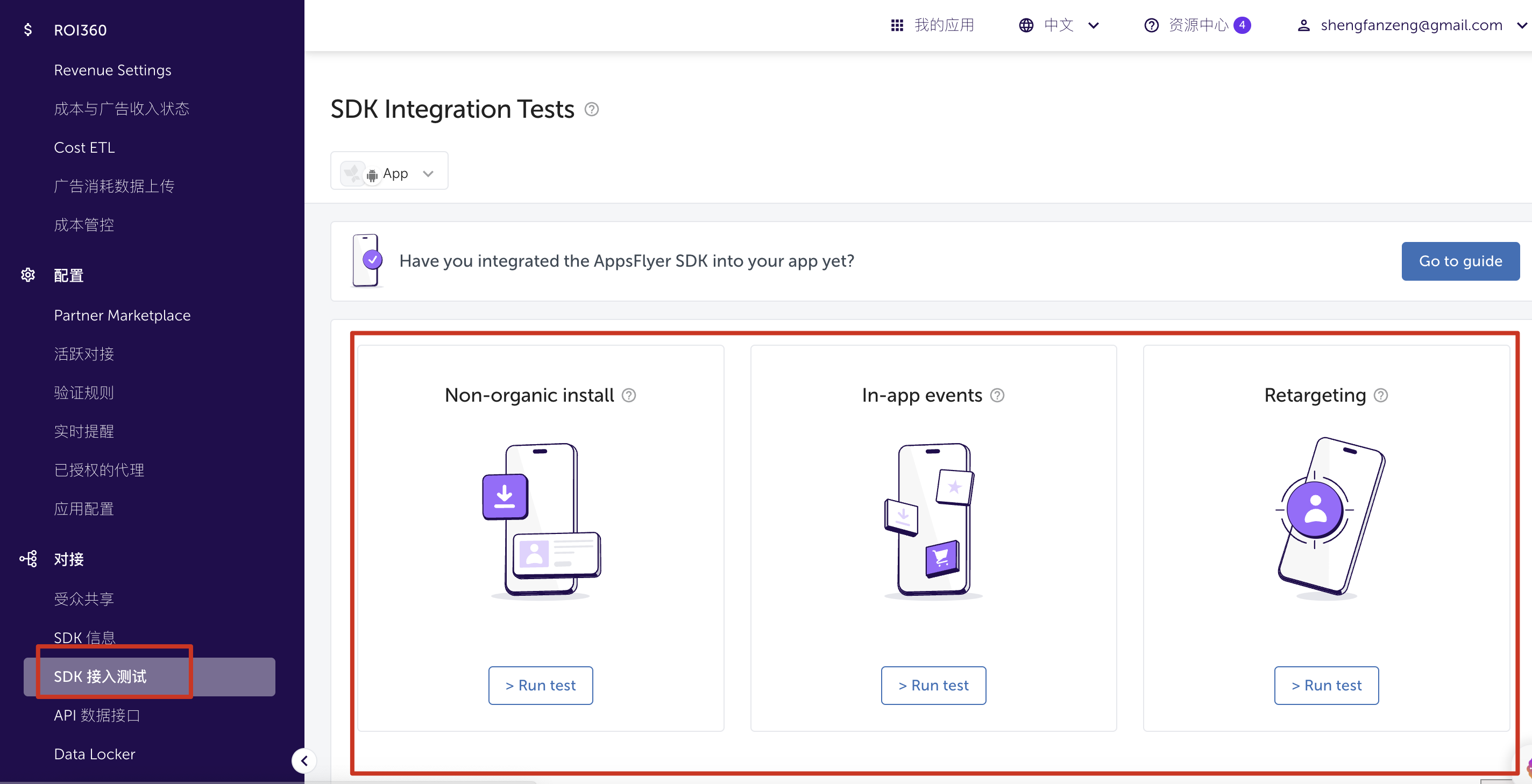Screen dimensions: 1532x784
Task: Open the 我的应用 grid icon
Action: 897,26
